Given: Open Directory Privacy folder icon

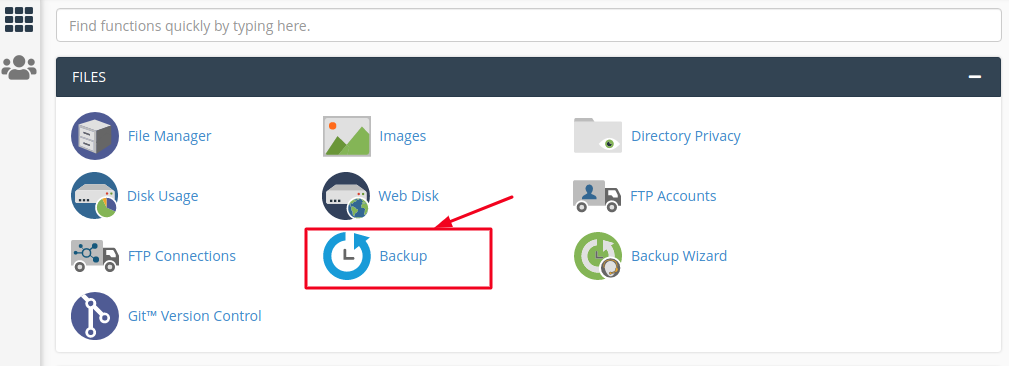Looking at the screenshot, I should click(598, 136).
